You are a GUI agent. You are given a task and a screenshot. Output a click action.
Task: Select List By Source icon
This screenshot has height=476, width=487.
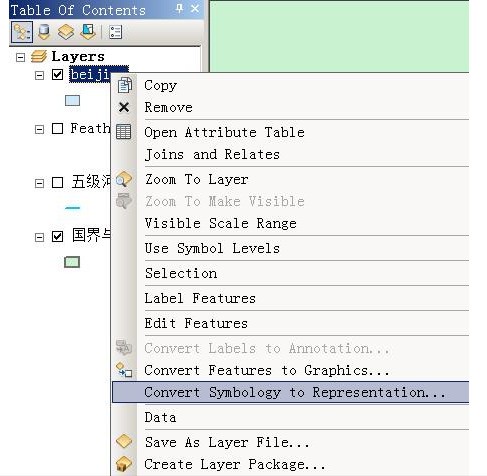click(44, 32)
